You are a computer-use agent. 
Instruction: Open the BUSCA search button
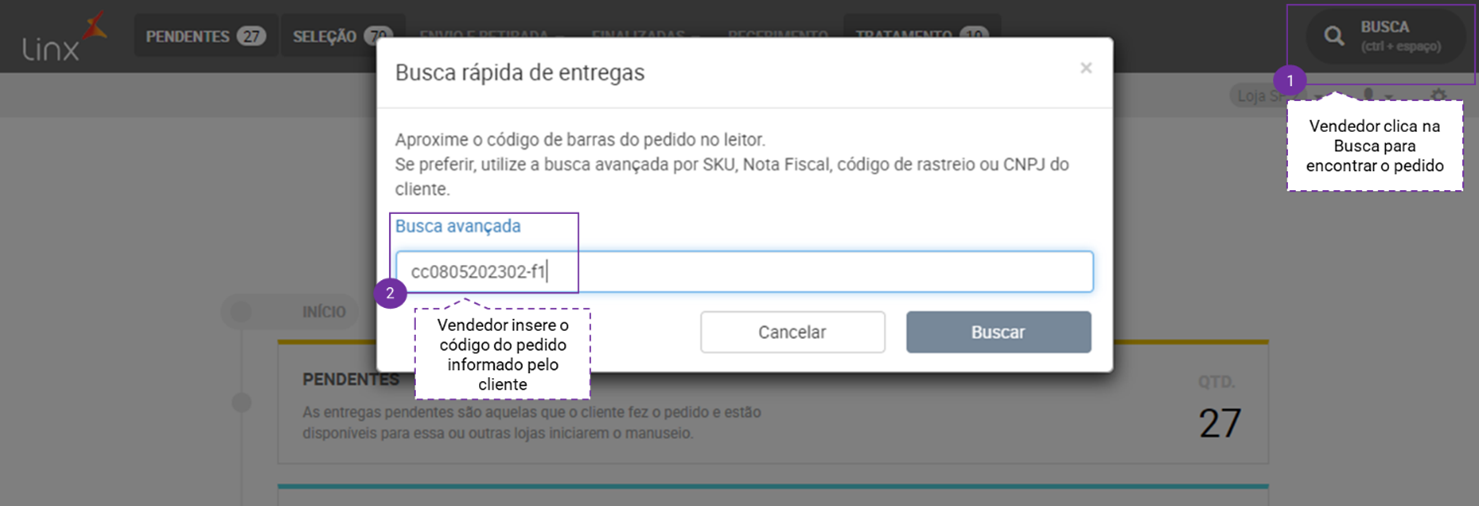(x=1386, y=36)
